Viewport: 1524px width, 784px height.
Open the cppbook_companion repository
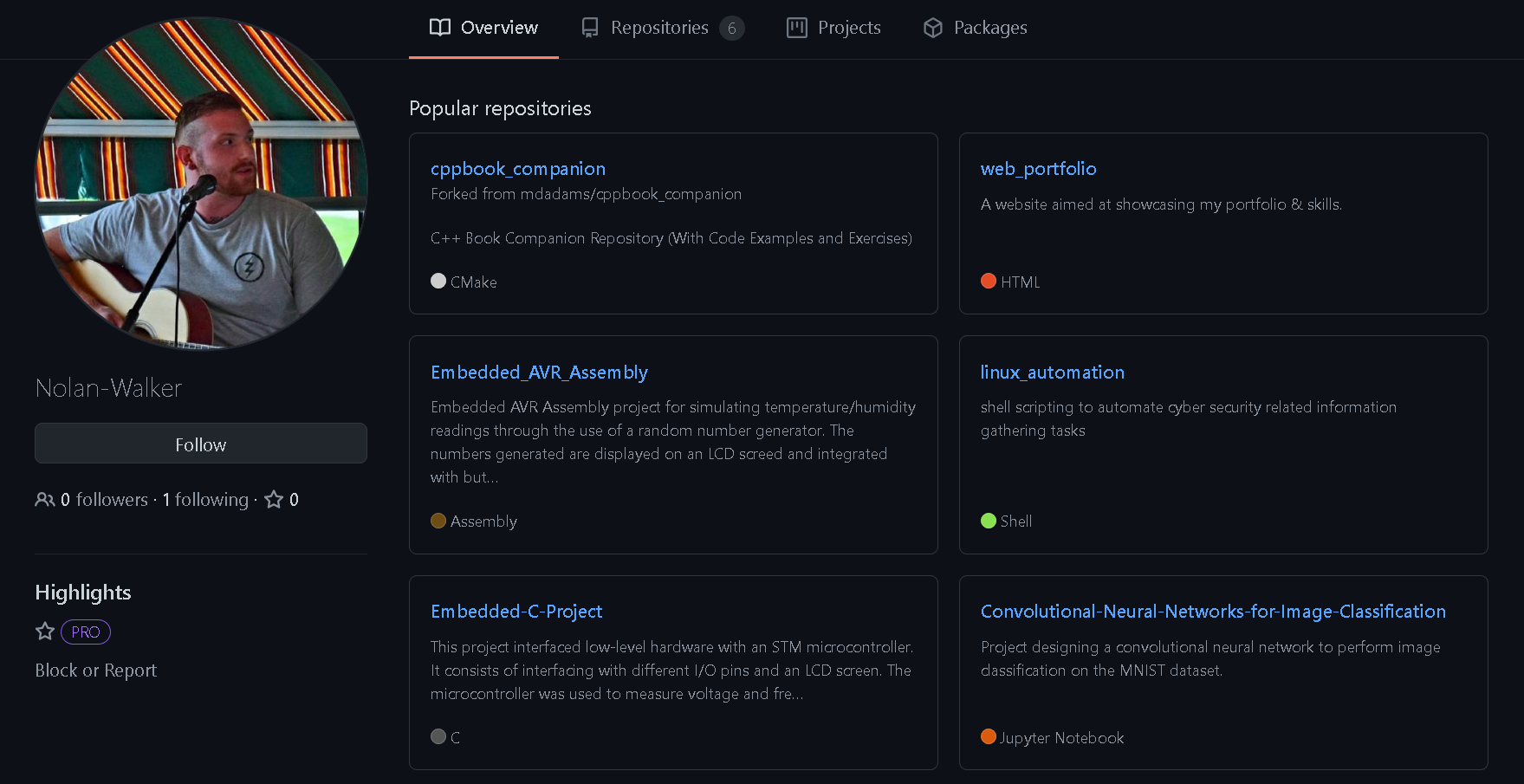[x=518, y=169]
